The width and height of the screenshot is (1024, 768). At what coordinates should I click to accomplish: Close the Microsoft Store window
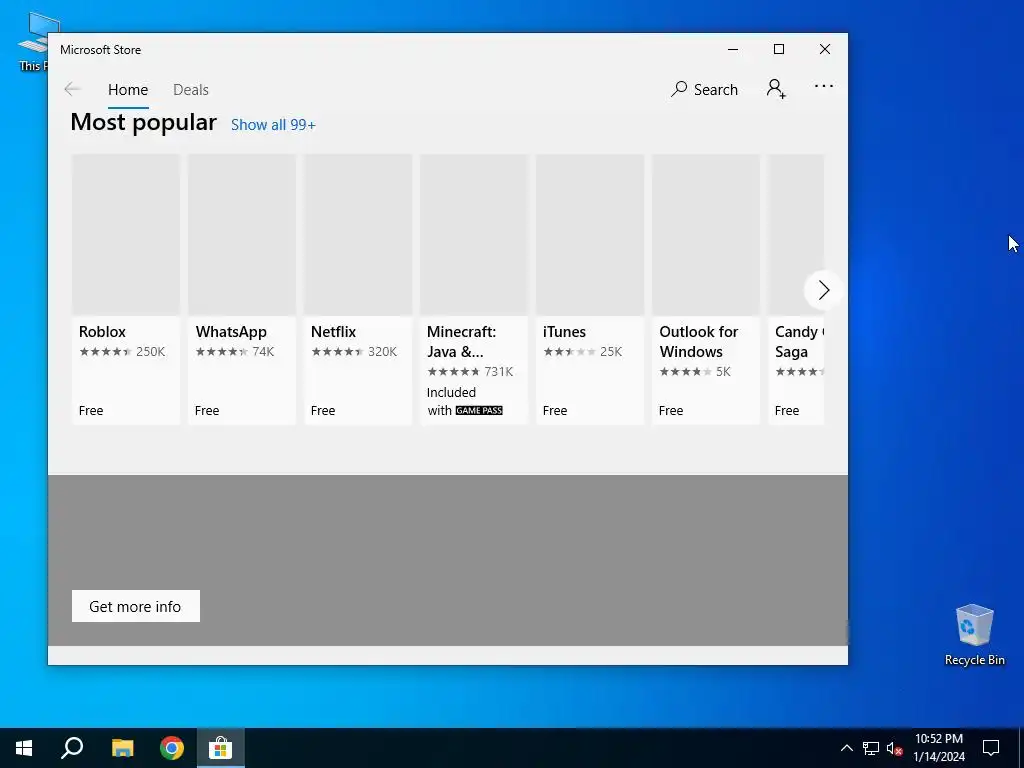(x=825, y=50)
